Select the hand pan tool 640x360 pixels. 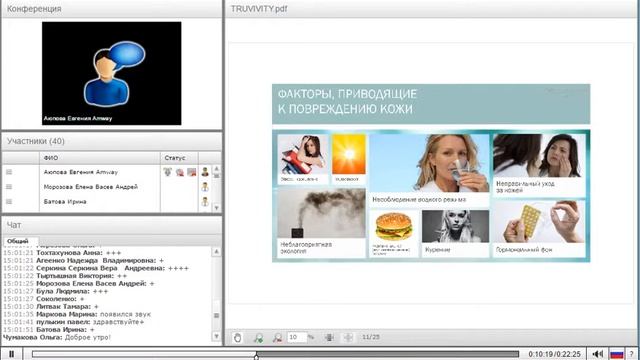coord(237,337)
